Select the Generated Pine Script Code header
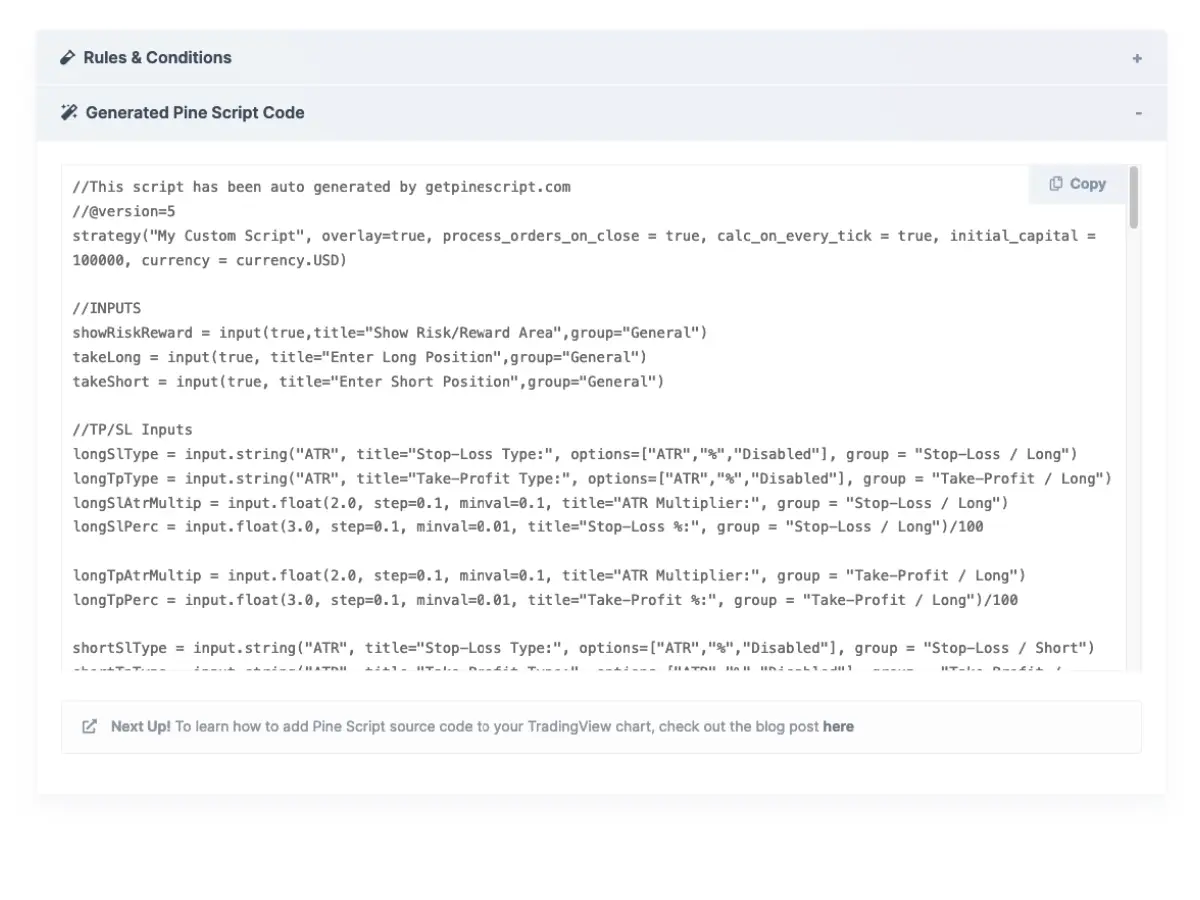The width and height of the screenshot is (1200, 900). [194, 112]
